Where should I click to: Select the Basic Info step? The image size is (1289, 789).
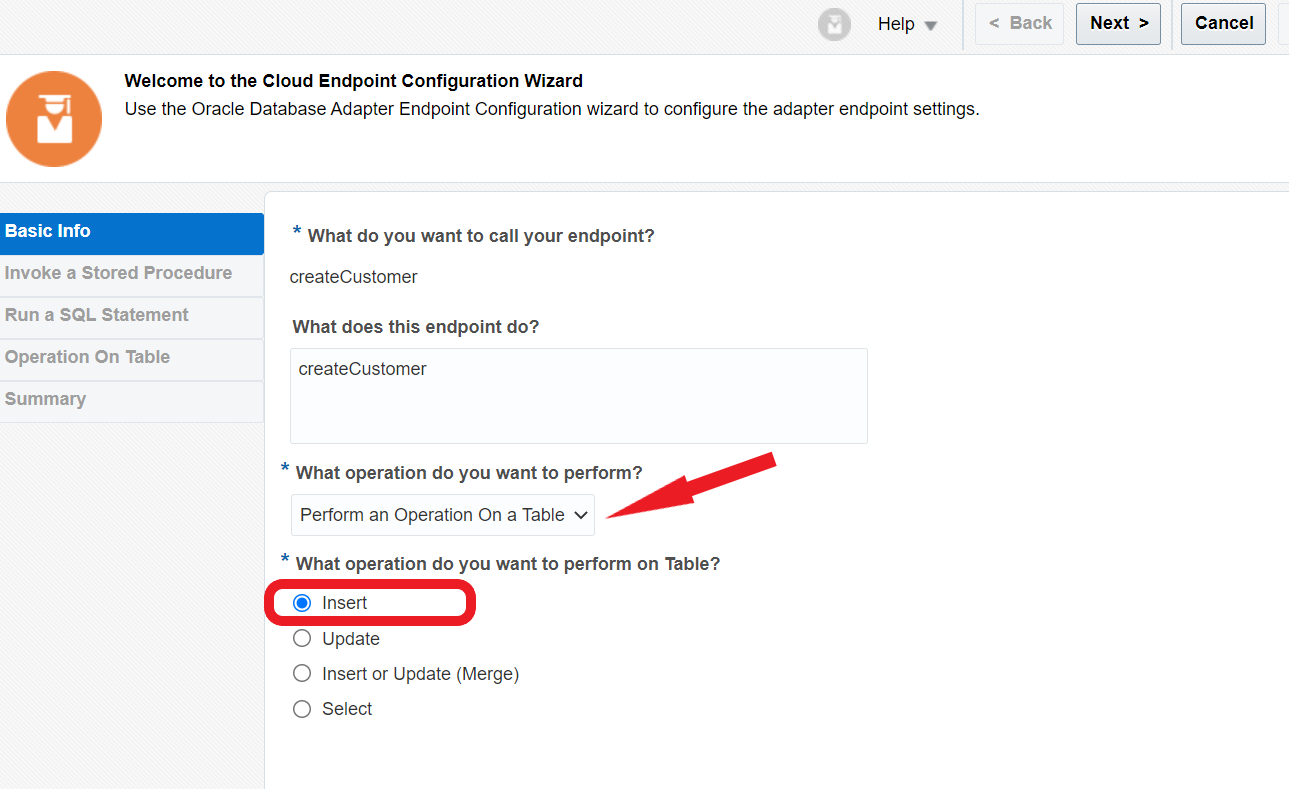[x=131, y=232]
